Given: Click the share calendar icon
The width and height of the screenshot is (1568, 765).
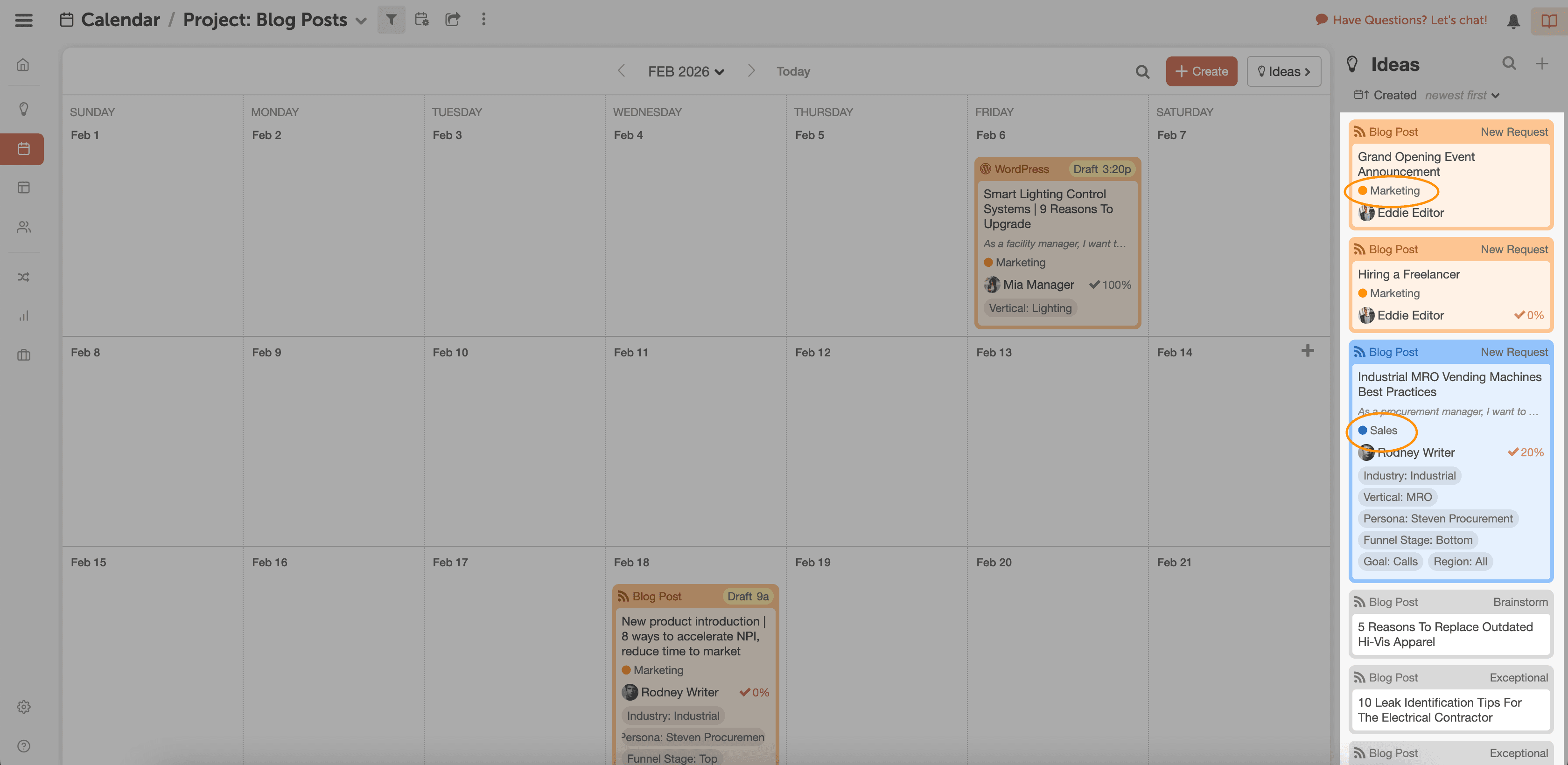Looking at the screenshot, I should pyautogui.click(x=452, y=20).
